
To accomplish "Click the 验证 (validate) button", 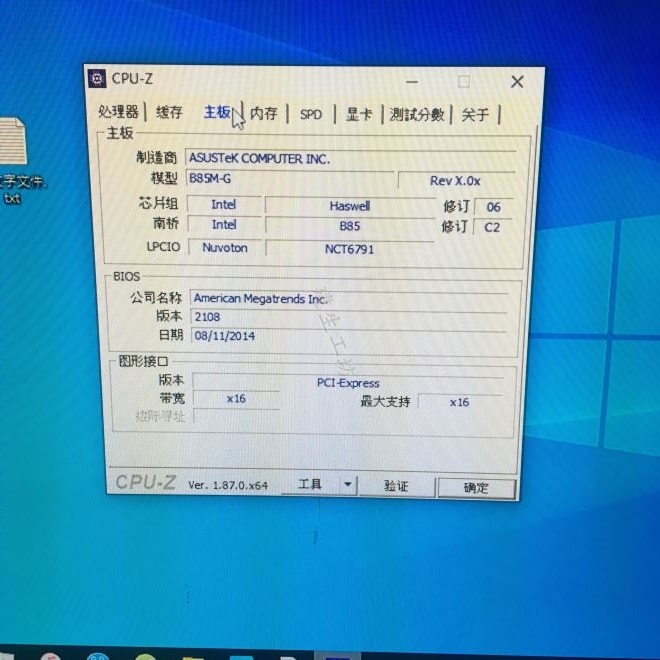I will coord(396,486).
